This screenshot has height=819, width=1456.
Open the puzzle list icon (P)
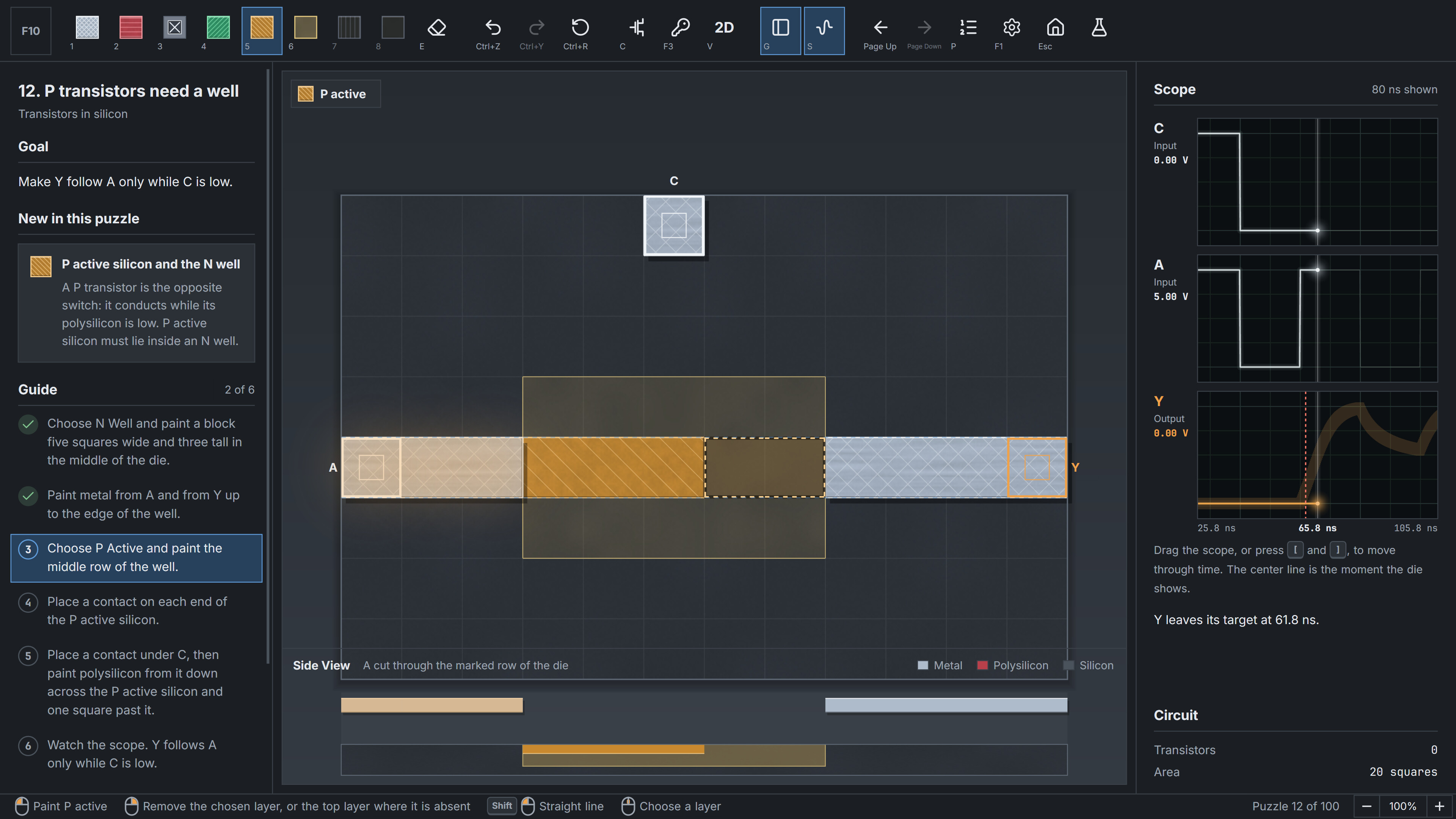[x=968, y=30]
